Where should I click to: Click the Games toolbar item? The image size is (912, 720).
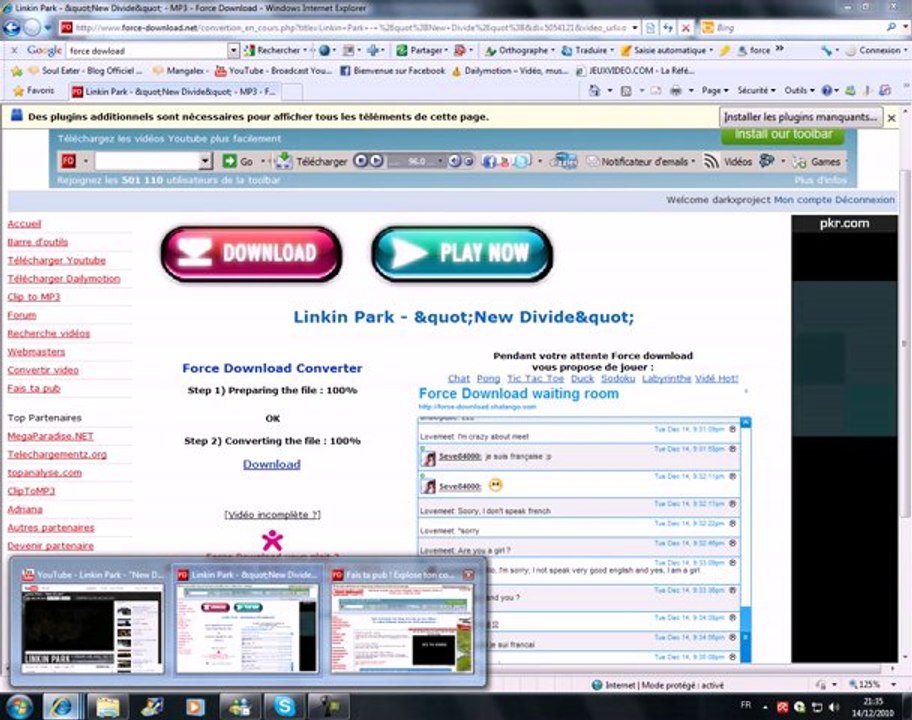[x=817, y=162]
